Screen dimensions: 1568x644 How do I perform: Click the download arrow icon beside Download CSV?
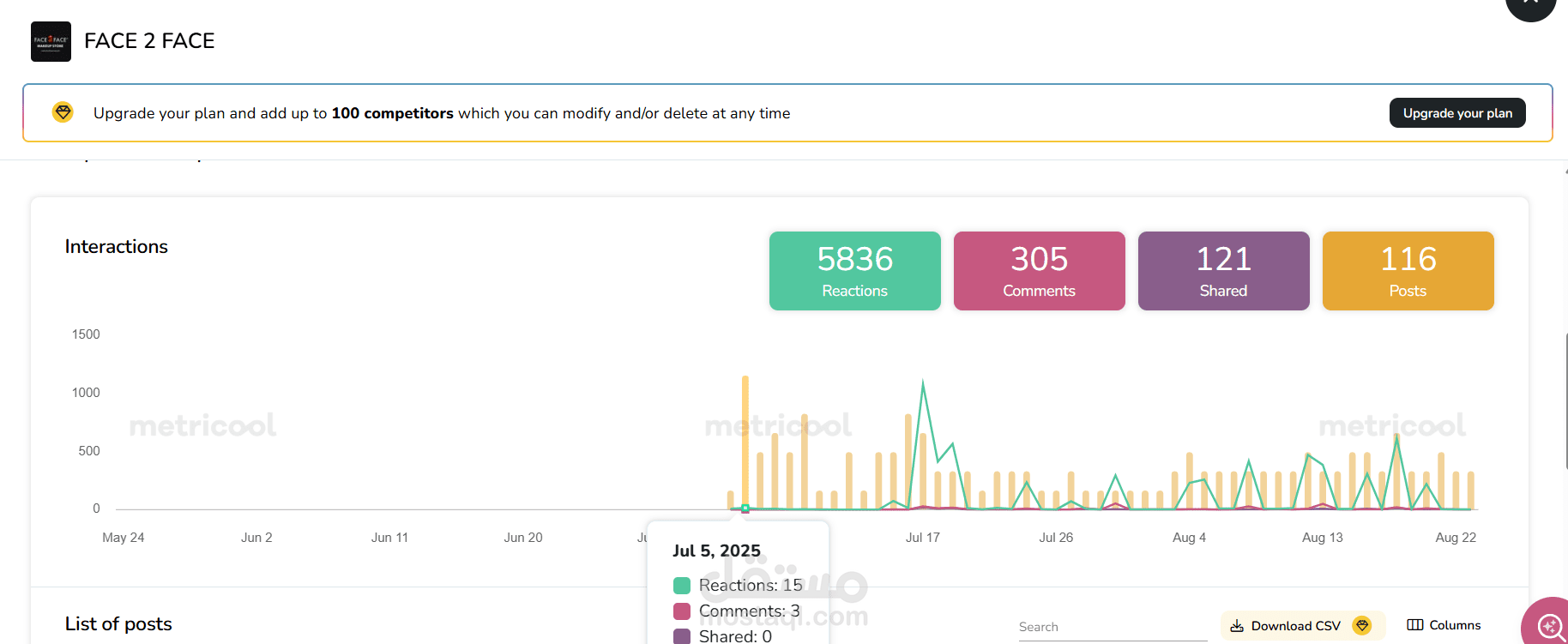click(1237, 626)
